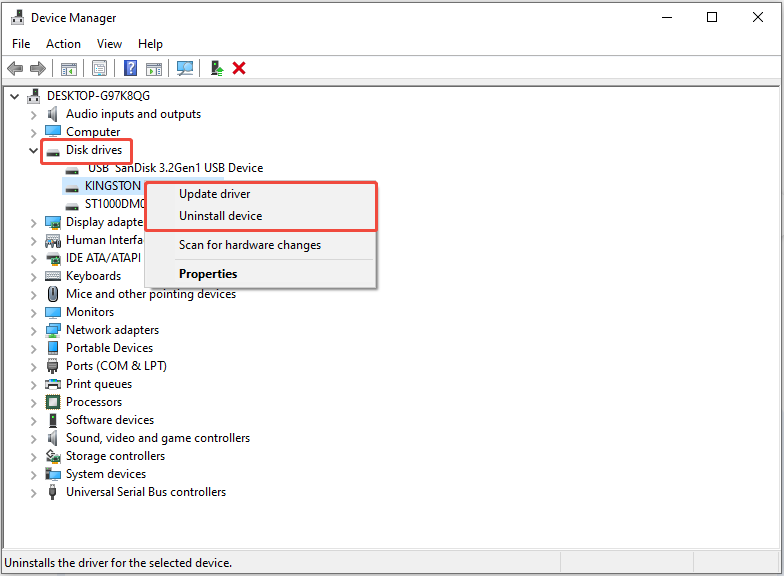784x576 pixels.
Task: Click the Show/Hide Action Pane toolbar icon
Action: [154, 68]
